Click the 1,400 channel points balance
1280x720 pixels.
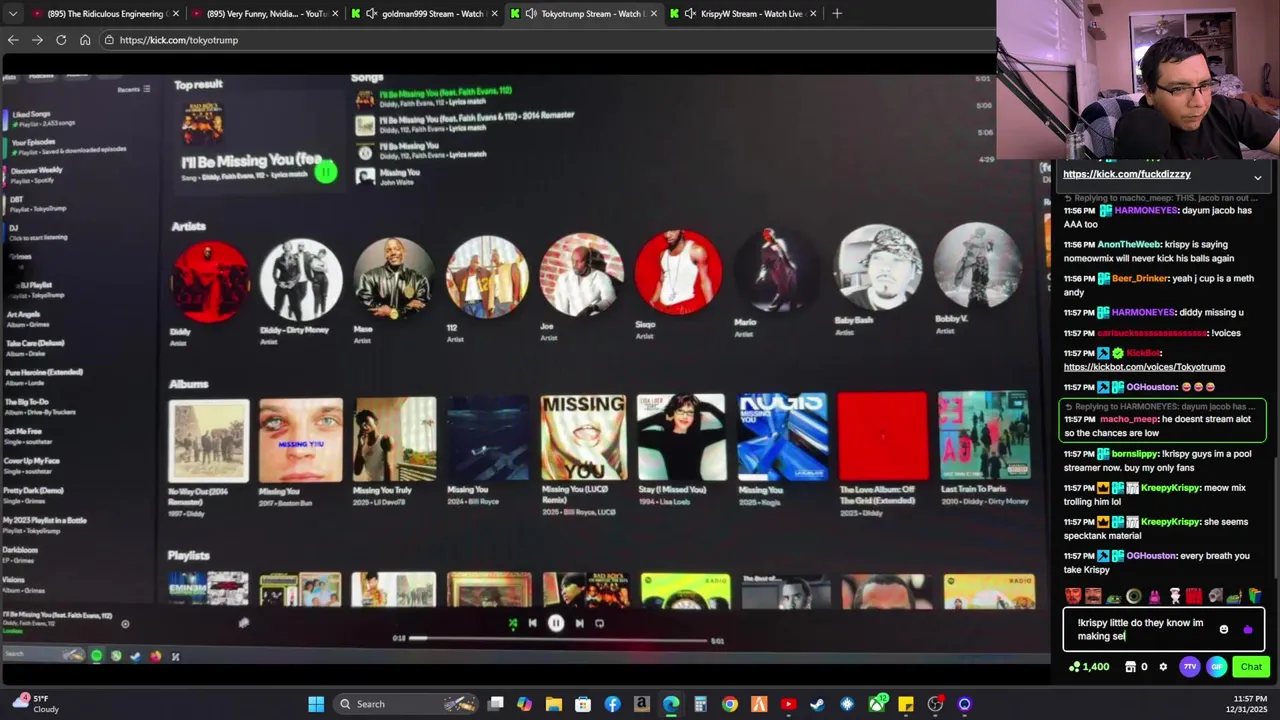pyautogui.click(x=1089, y=667)
